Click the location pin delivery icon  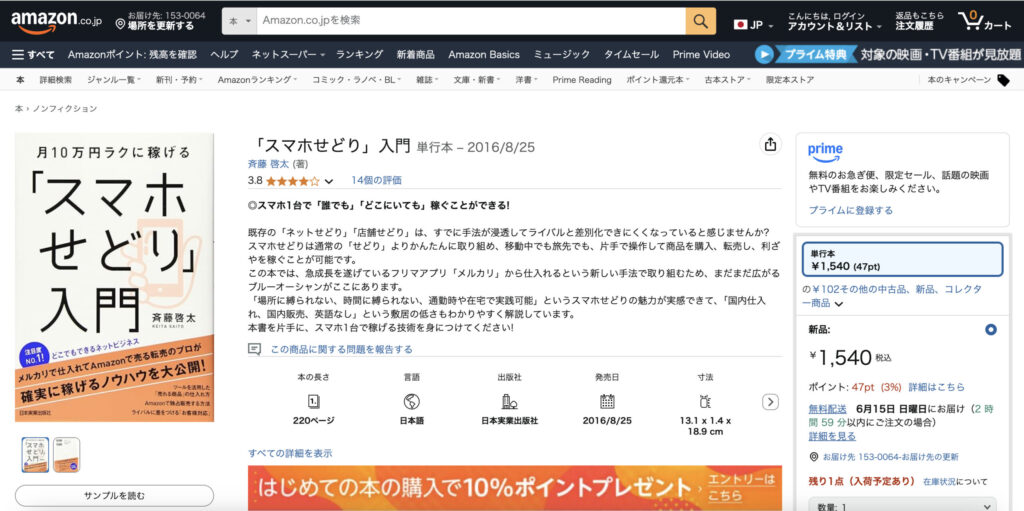(x=120, y=25)
